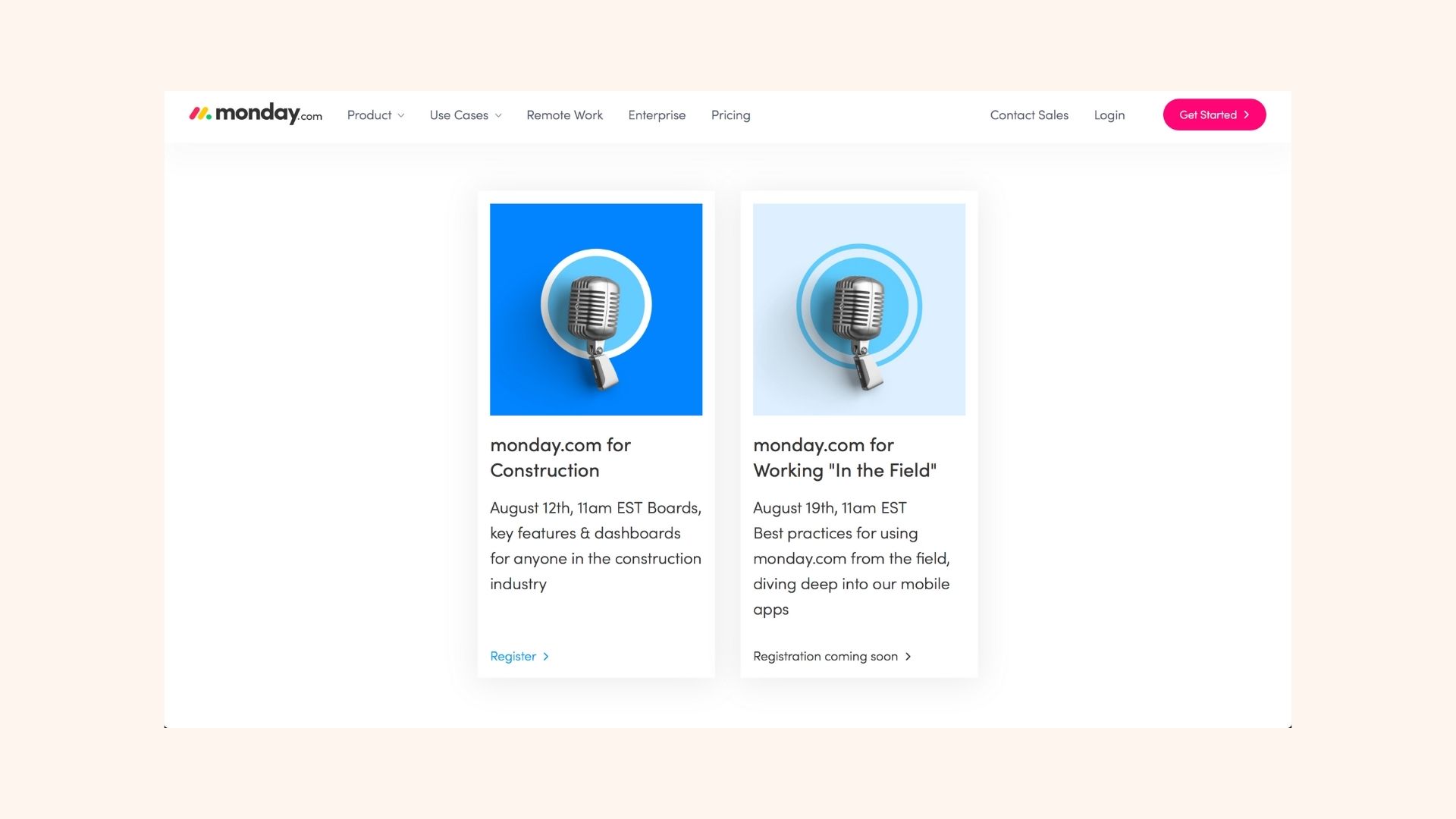
Task: Click the chevron next to Product
Action: (401, 116)
